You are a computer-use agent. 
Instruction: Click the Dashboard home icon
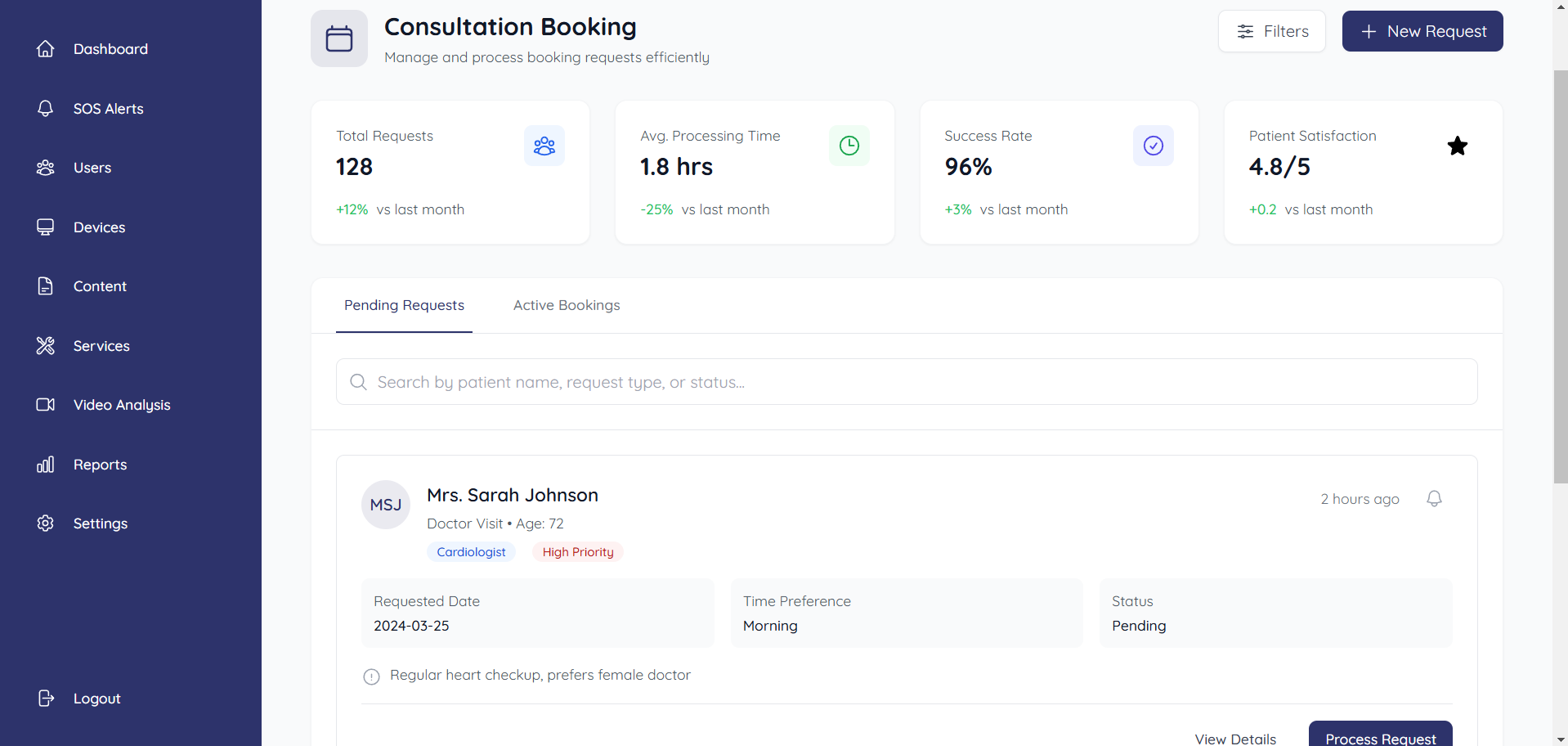pos(46,49)
